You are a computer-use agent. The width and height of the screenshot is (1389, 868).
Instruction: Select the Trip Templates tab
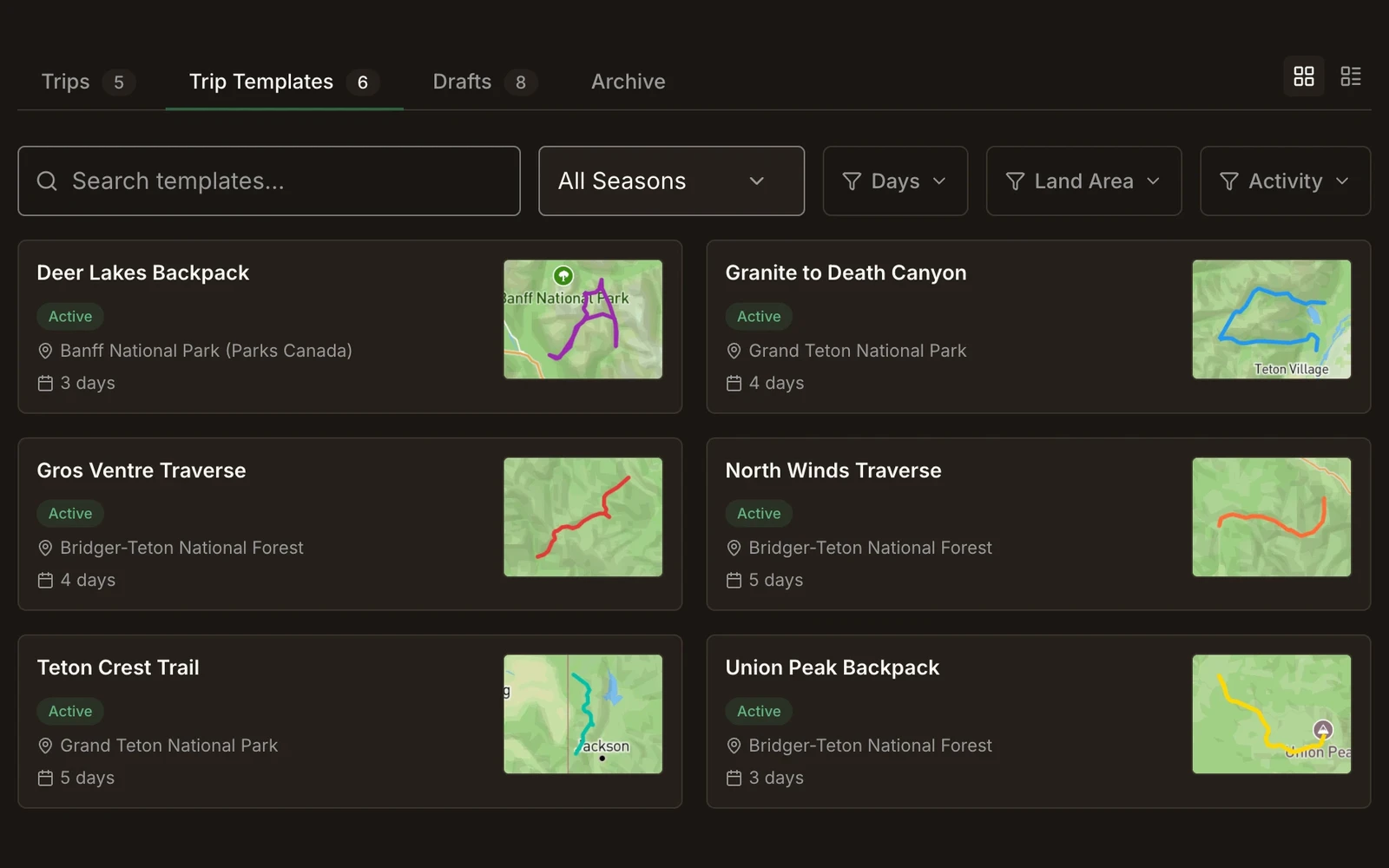(x=284, y=82)
